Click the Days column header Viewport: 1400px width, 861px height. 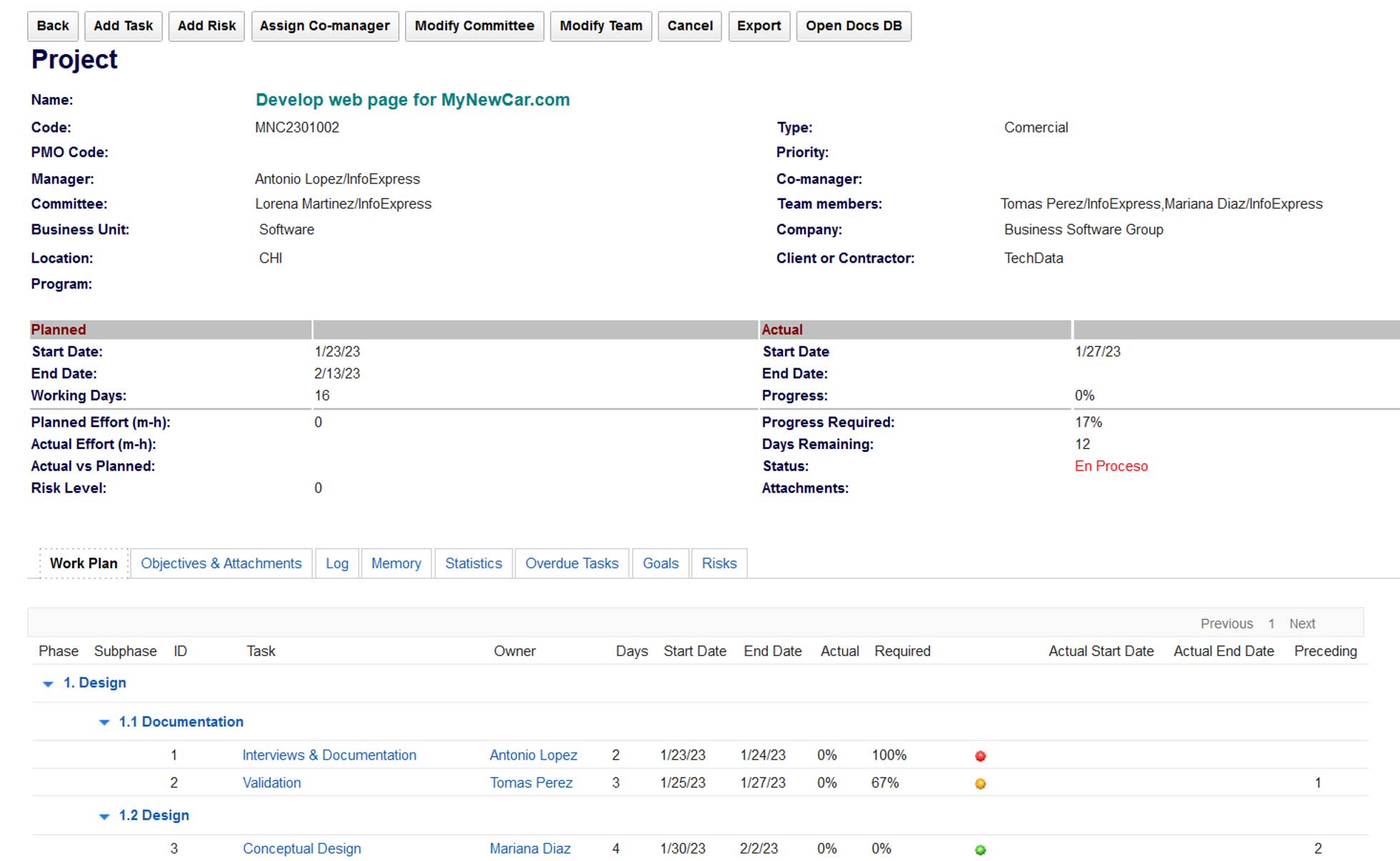[632, 651]
